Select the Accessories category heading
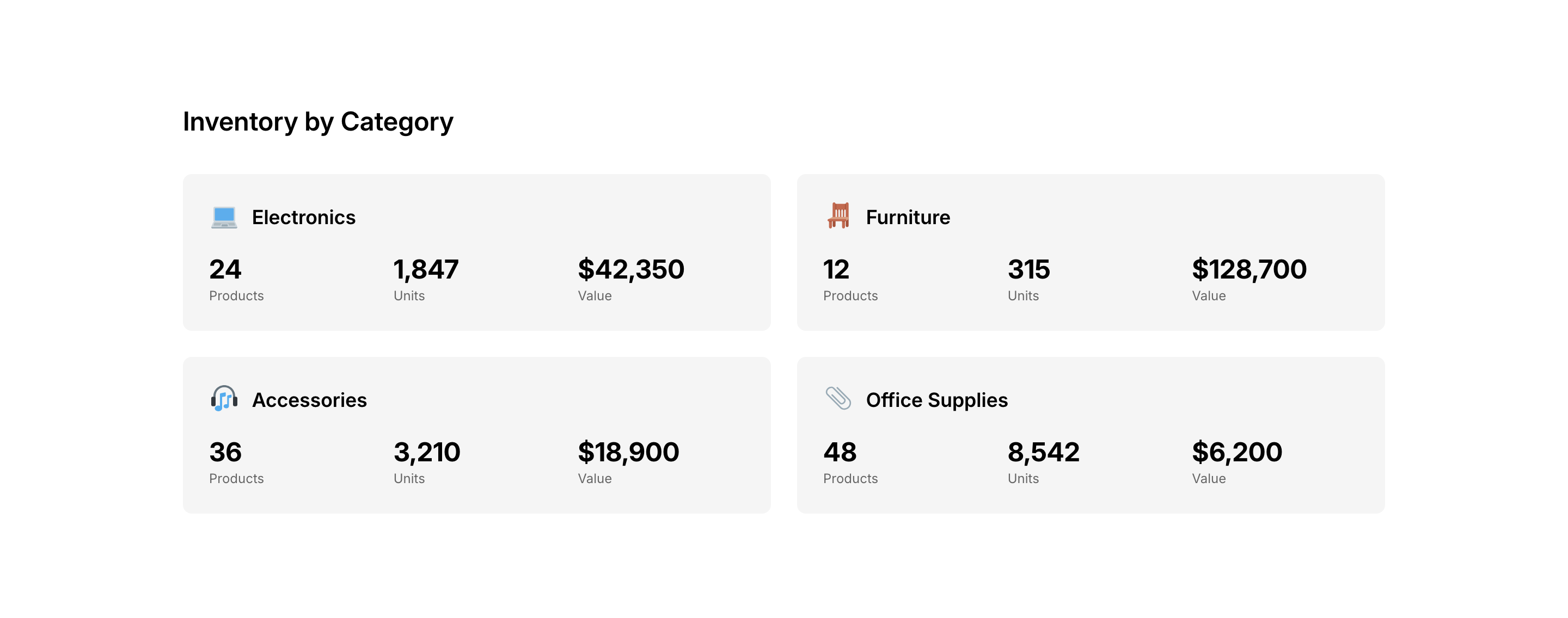1568x618 pixels. click(309, 400)
